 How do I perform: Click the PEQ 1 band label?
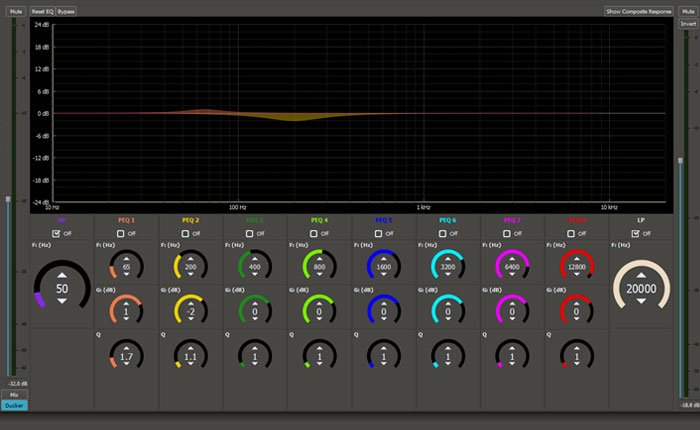tap(126, 220)
